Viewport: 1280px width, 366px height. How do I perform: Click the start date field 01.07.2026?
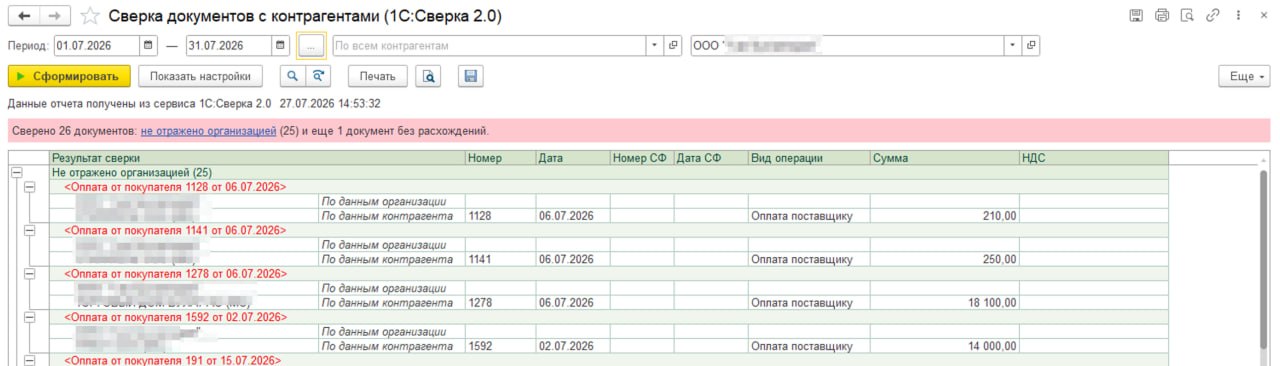pos(97,46)
